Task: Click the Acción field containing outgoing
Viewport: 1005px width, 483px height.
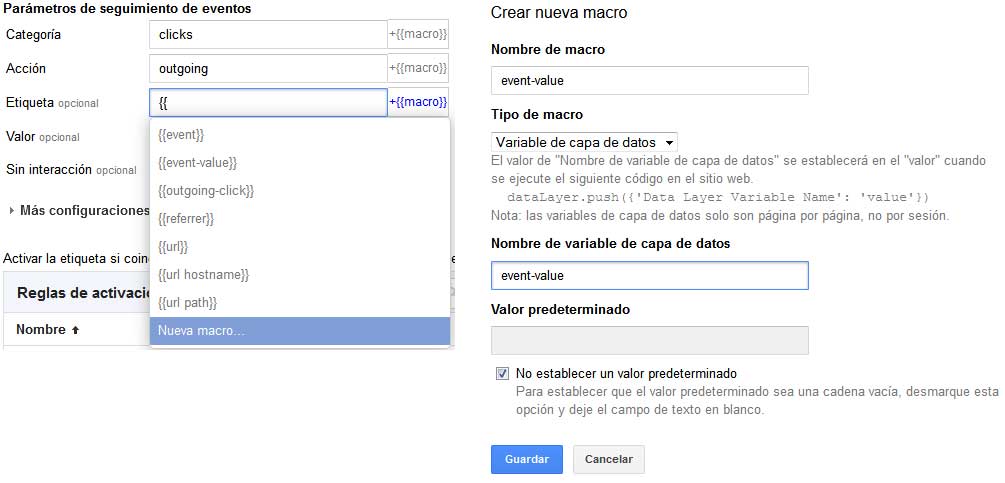Action: pyautogui.click(x=268, y=69)
